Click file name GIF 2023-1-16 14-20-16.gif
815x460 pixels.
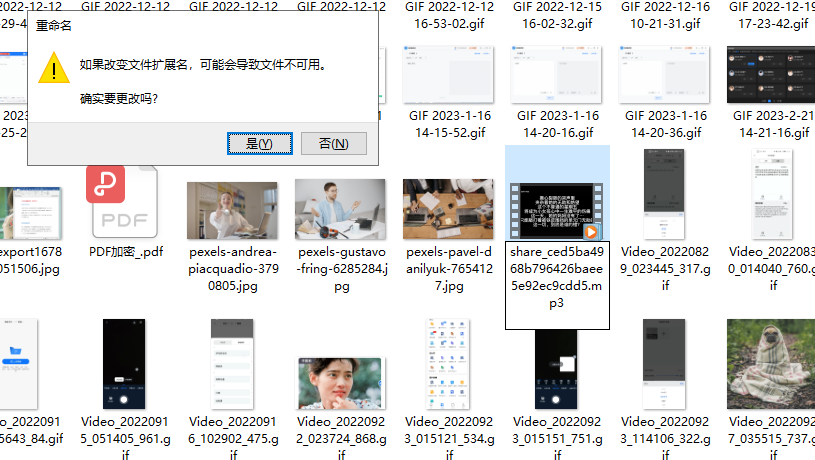click(x=558, y=124)
